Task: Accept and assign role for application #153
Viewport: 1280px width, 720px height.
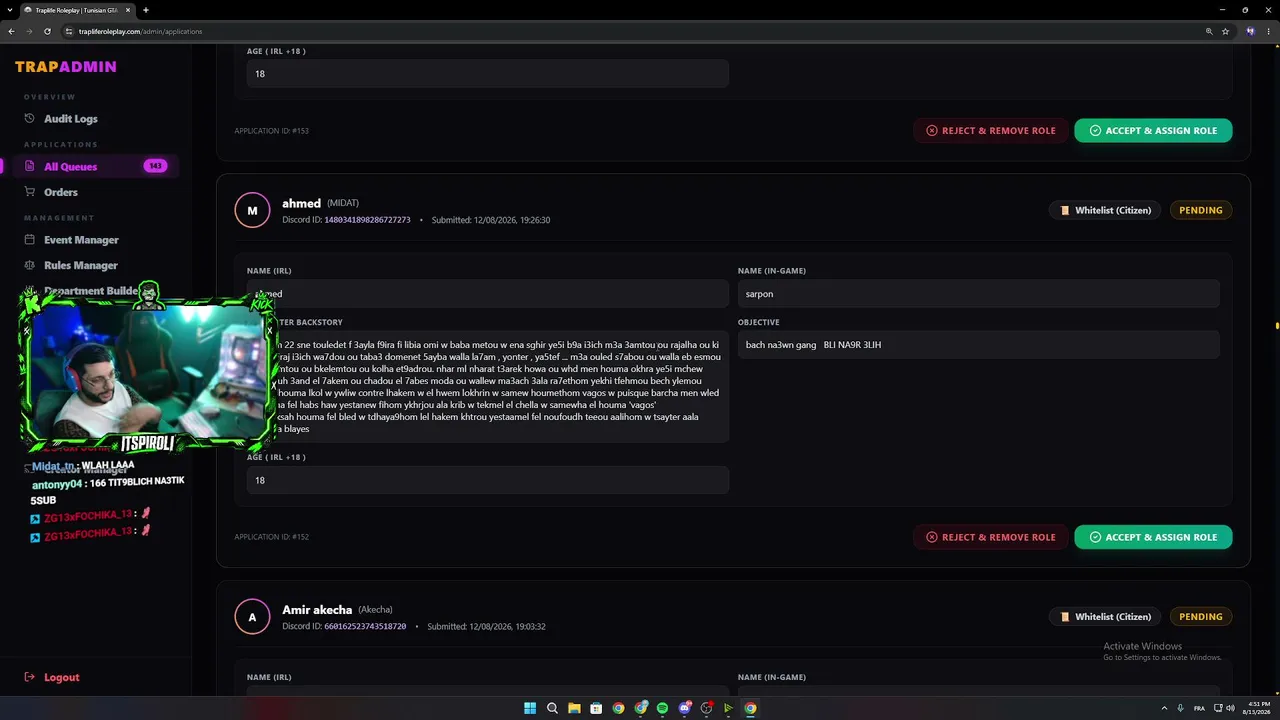Action: (x=1153, y=131)
